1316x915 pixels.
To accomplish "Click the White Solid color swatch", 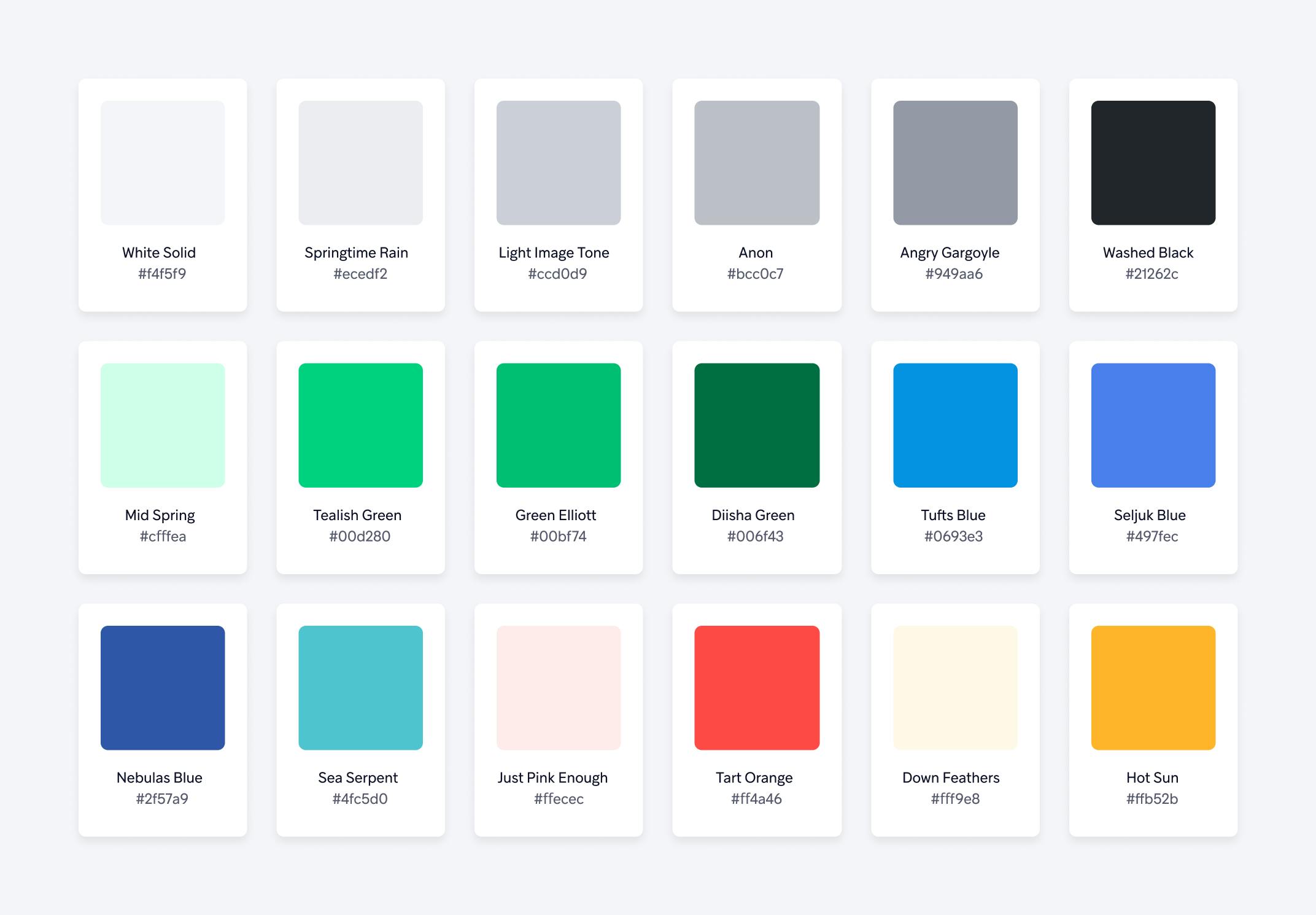I will coord(163,163).
